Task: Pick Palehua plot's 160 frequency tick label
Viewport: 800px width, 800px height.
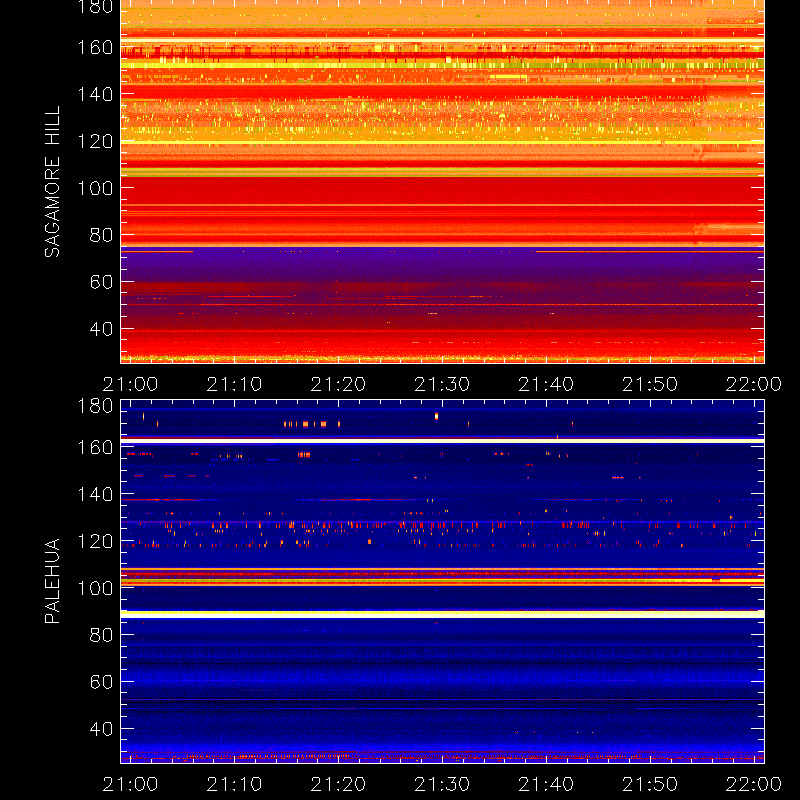Action: coord(95,447)
